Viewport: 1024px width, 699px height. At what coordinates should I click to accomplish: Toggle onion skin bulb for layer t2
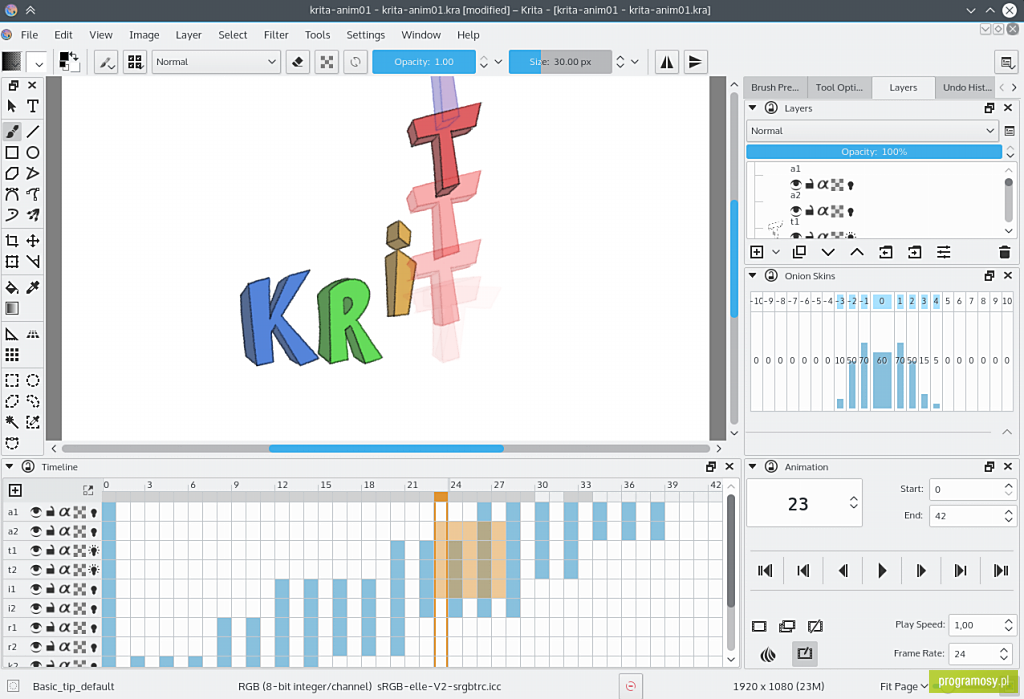coord(94,570)
